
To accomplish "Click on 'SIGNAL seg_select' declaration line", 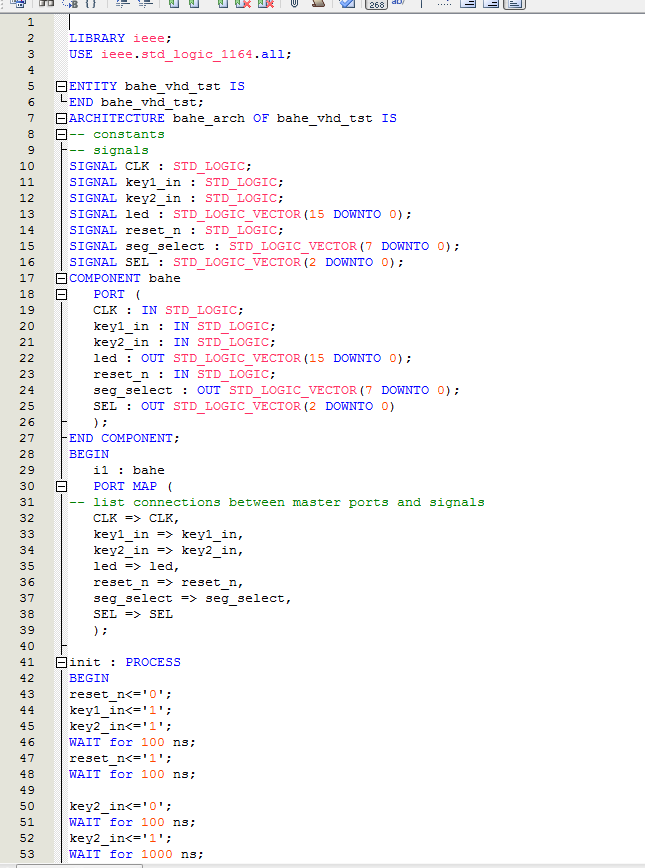I will click(x=264, y=247).
